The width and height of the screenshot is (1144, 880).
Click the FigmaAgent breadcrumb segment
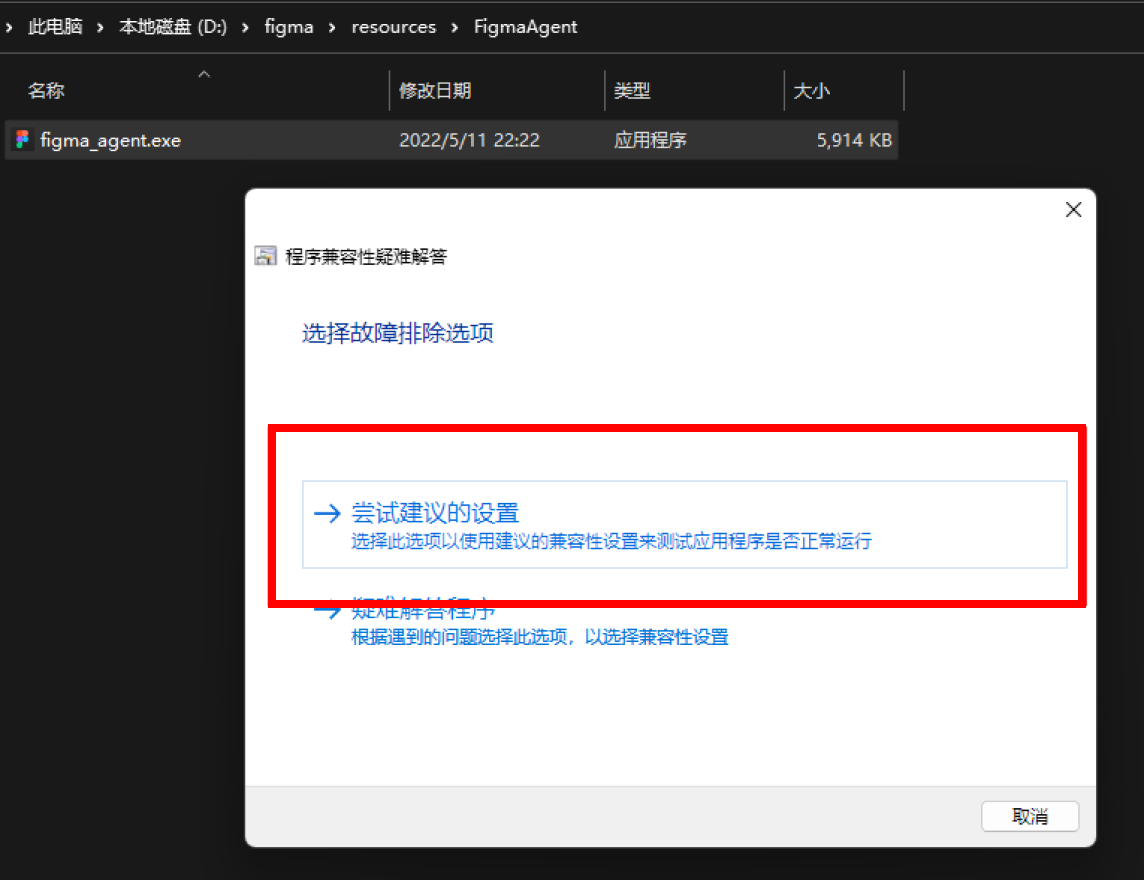525,27
